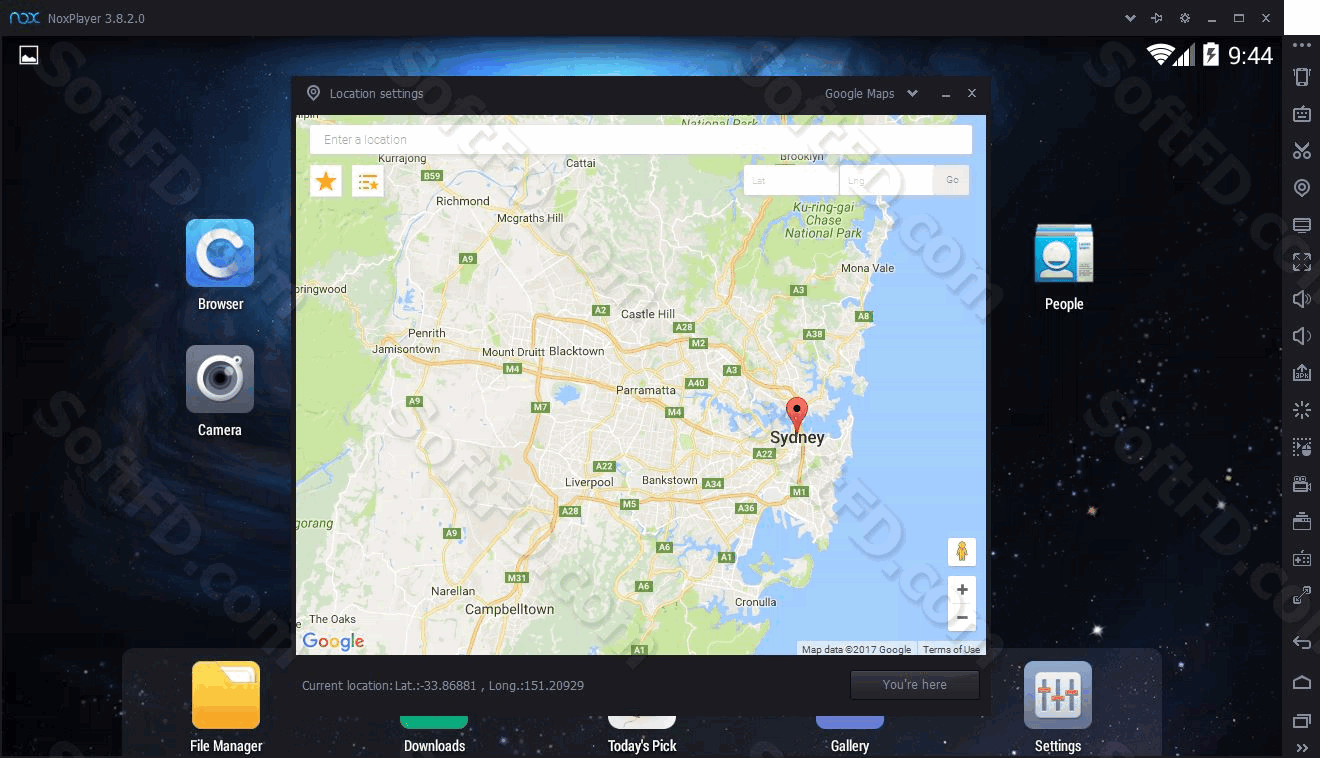Click the volume down speaker icon
The image size is (1320, 758).
[1301, 336]
